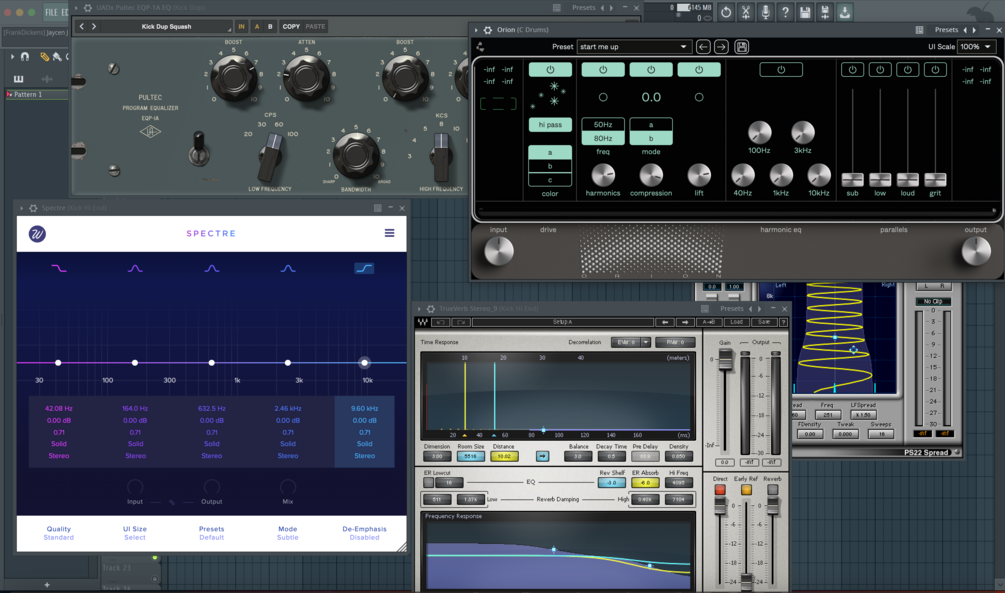Select Spectre high-shelf band shape icon
Viewport: 1005px width, 593px height.
[x=364, y=269]
